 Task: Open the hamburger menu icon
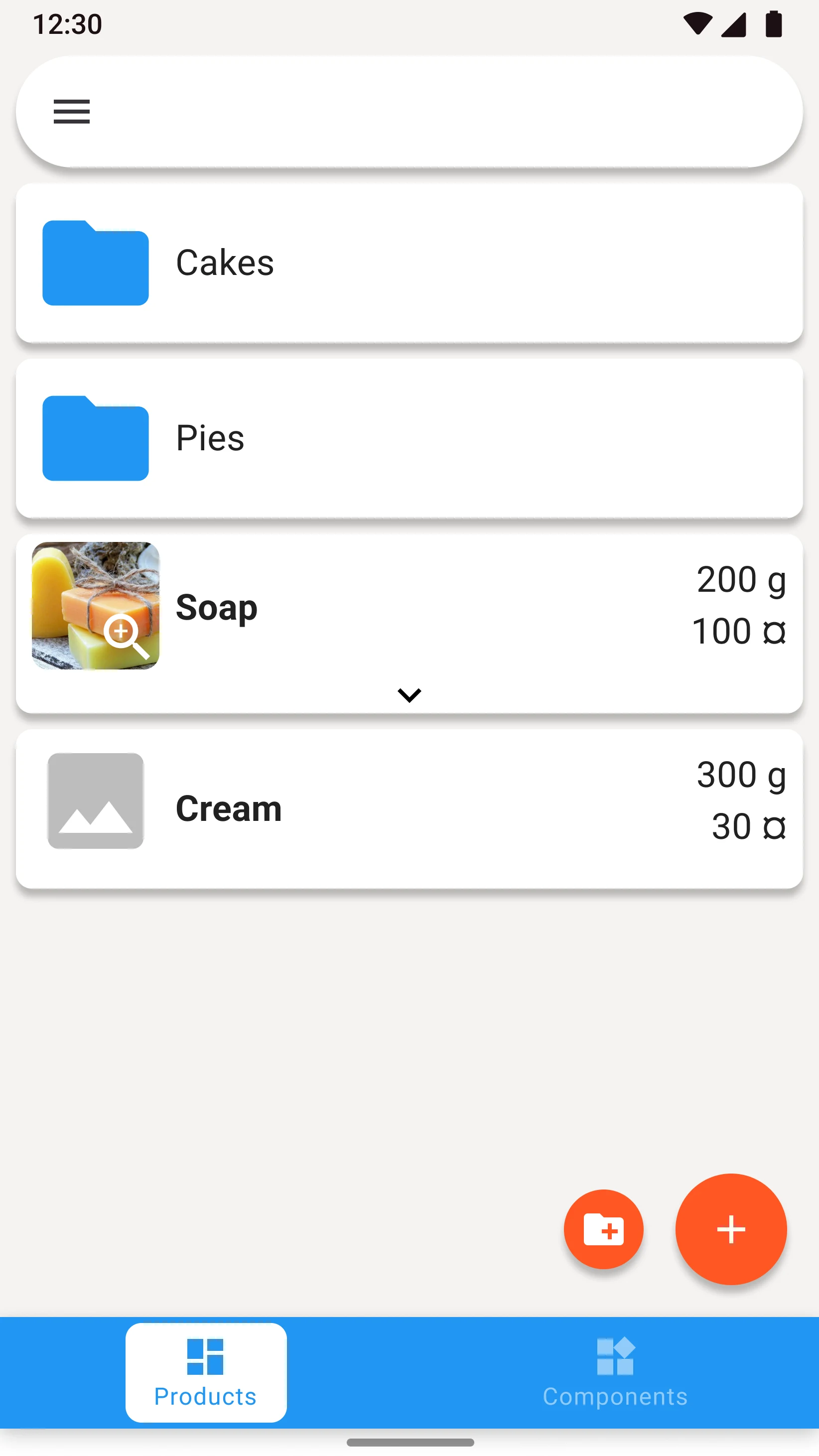[x=71, y=112]
